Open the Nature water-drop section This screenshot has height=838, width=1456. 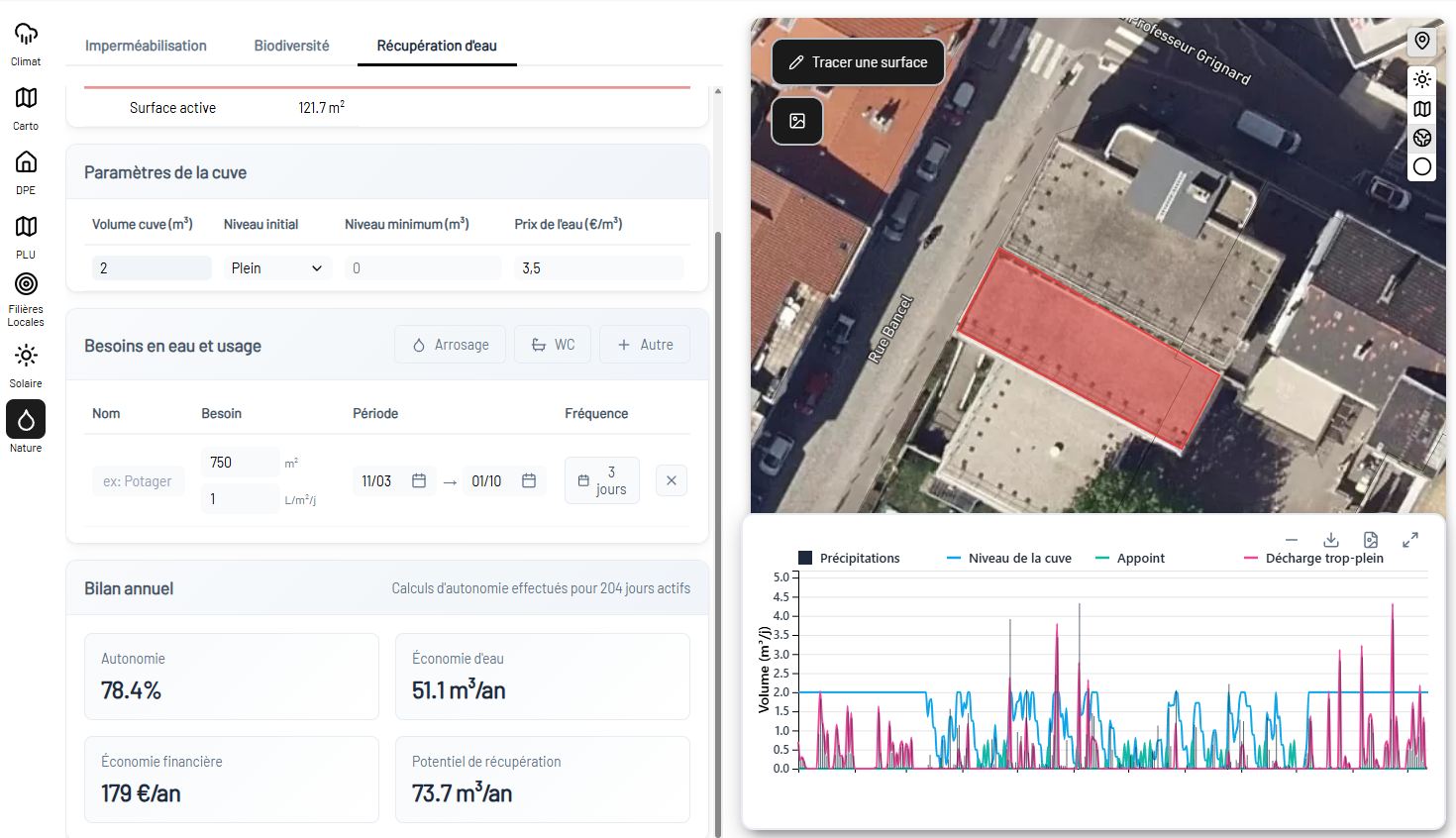[26, 420]
